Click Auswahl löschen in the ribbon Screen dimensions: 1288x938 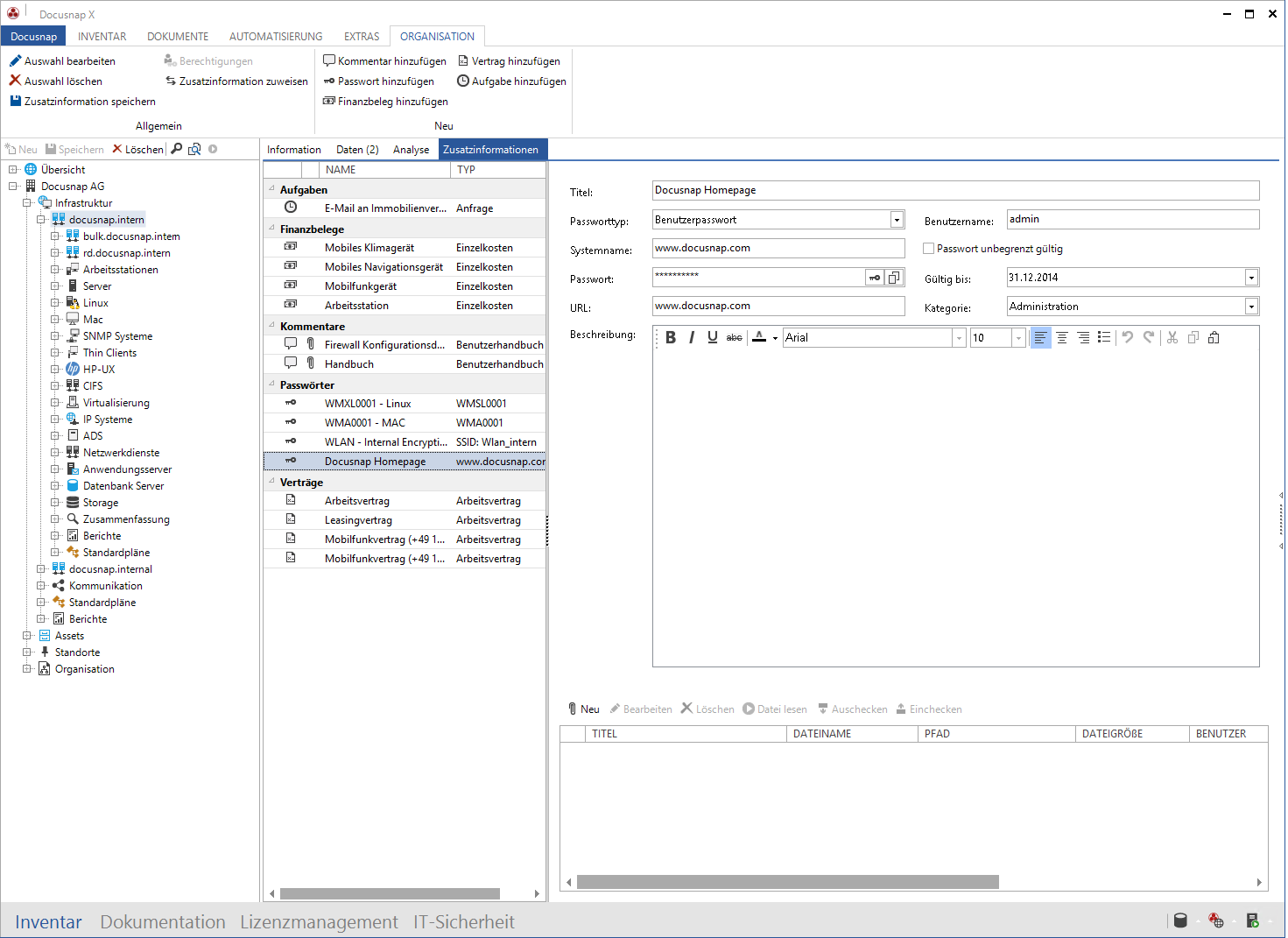[x=56, y=81]
